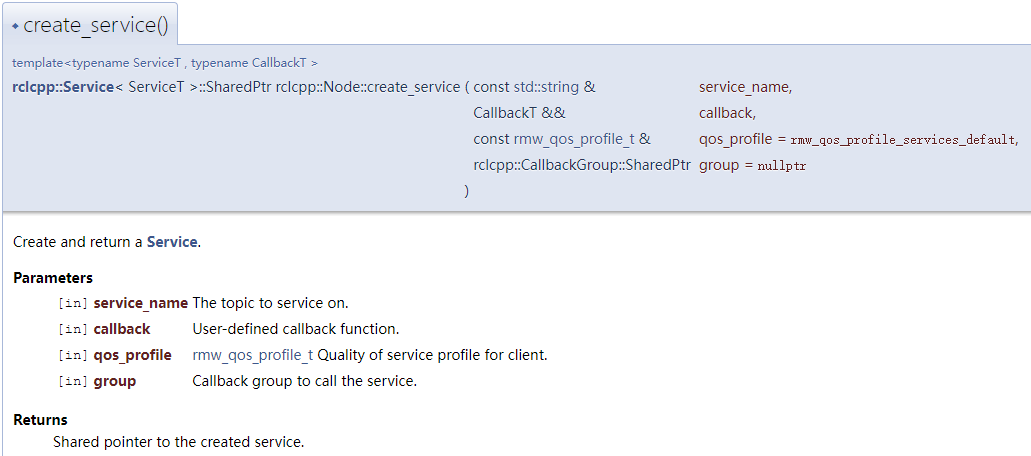The width and height of the screenshot is (1031, 456).
Task: Select qos_profile in the Parameters list
Action: tap(132, 355)
